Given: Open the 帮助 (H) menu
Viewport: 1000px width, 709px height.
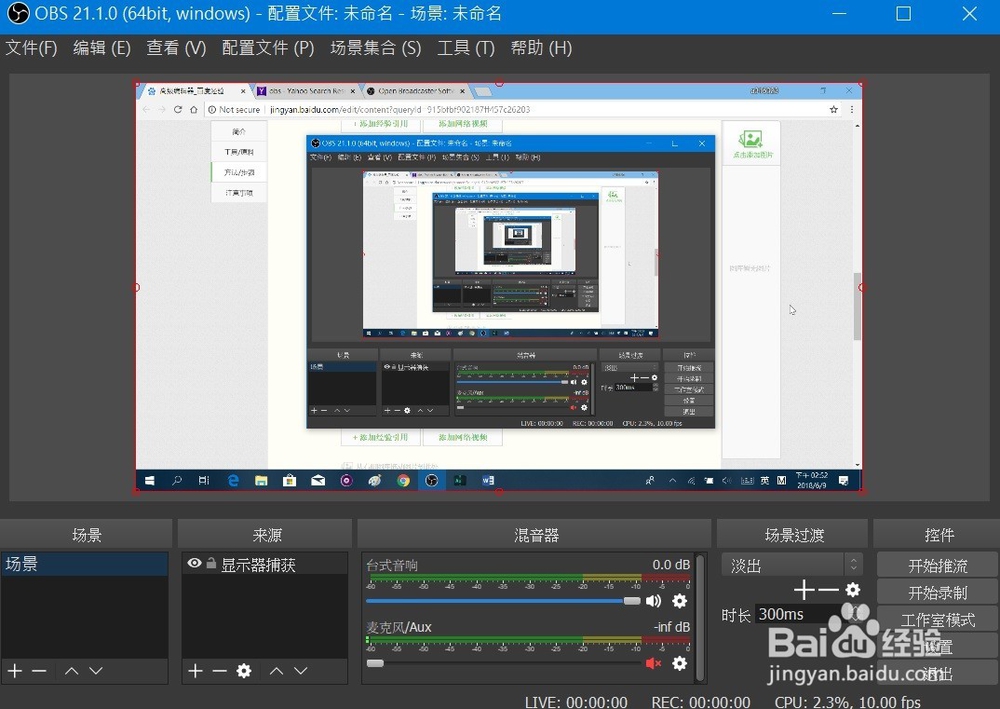Looking at the screenshot, I should [541, 48].
